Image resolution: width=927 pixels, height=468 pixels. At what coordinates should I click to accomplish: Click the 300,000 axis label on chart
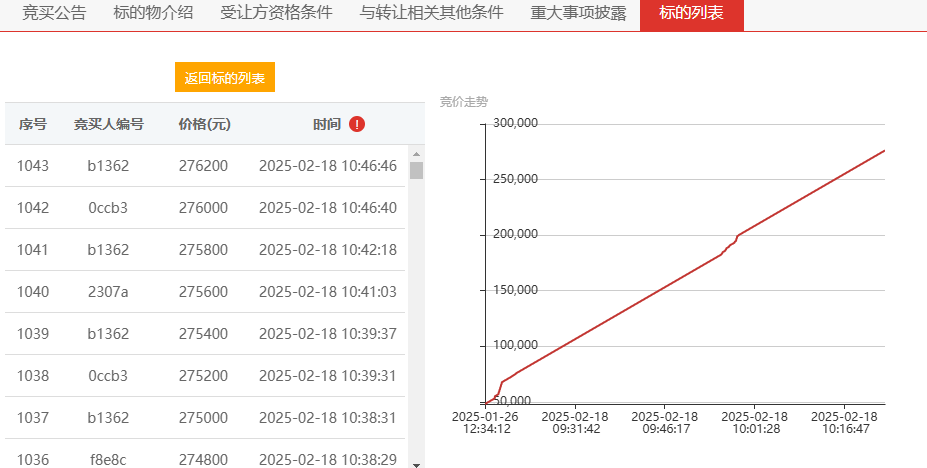pyautogui.click(x=516, y=123)
